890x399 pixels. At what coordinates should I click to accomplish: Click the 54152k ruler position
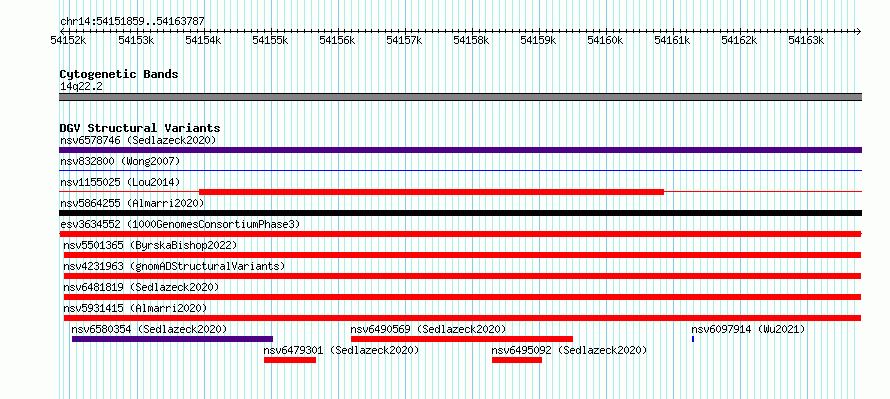[68, 40]
